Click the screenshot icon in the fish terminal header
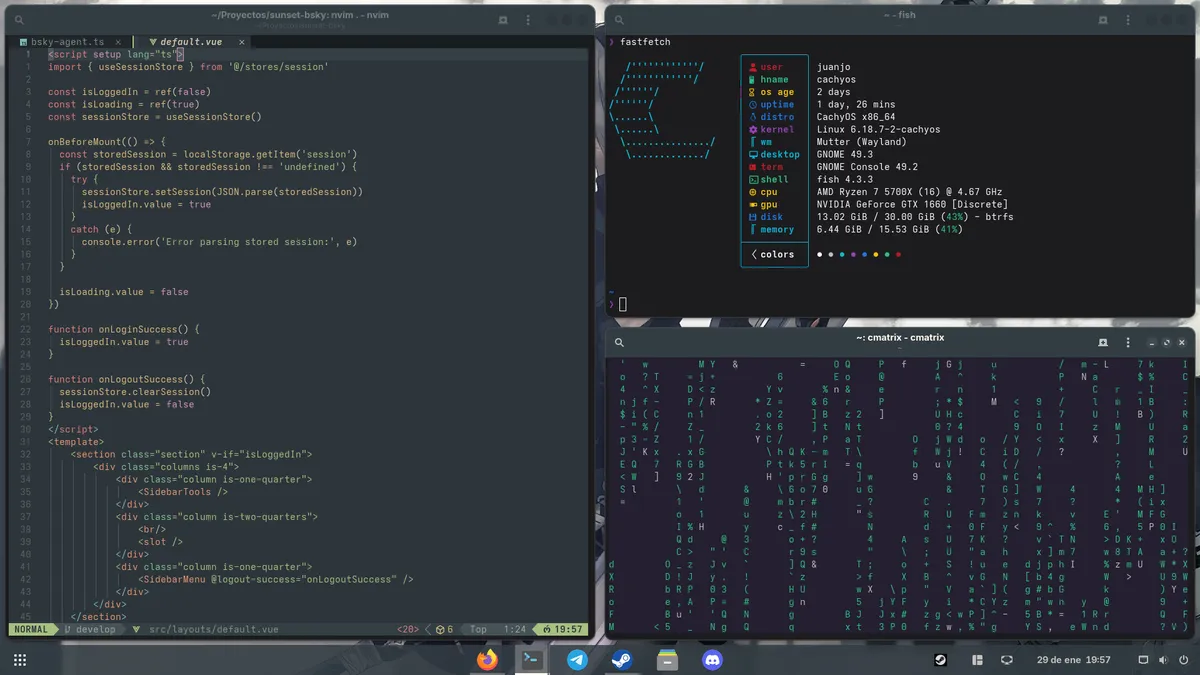This screenshot has height=675, width=1200. 1102,19
